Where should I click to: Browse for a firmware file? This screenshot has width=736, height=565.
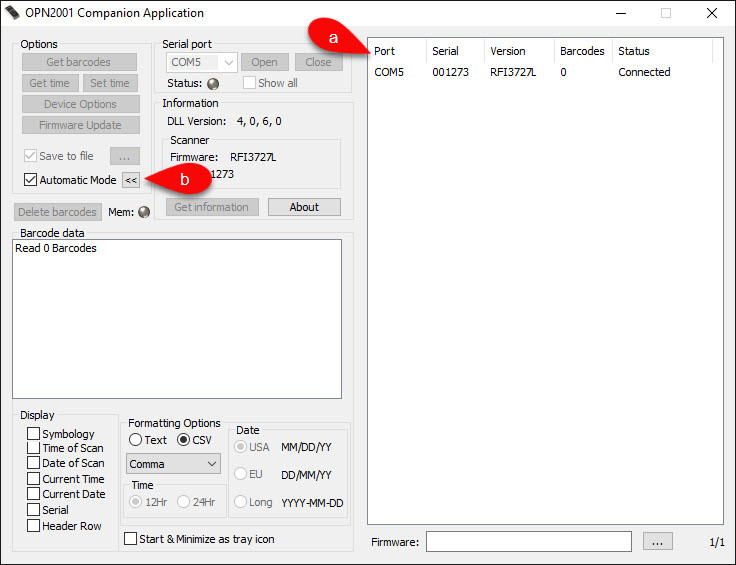tap(658, 542)
